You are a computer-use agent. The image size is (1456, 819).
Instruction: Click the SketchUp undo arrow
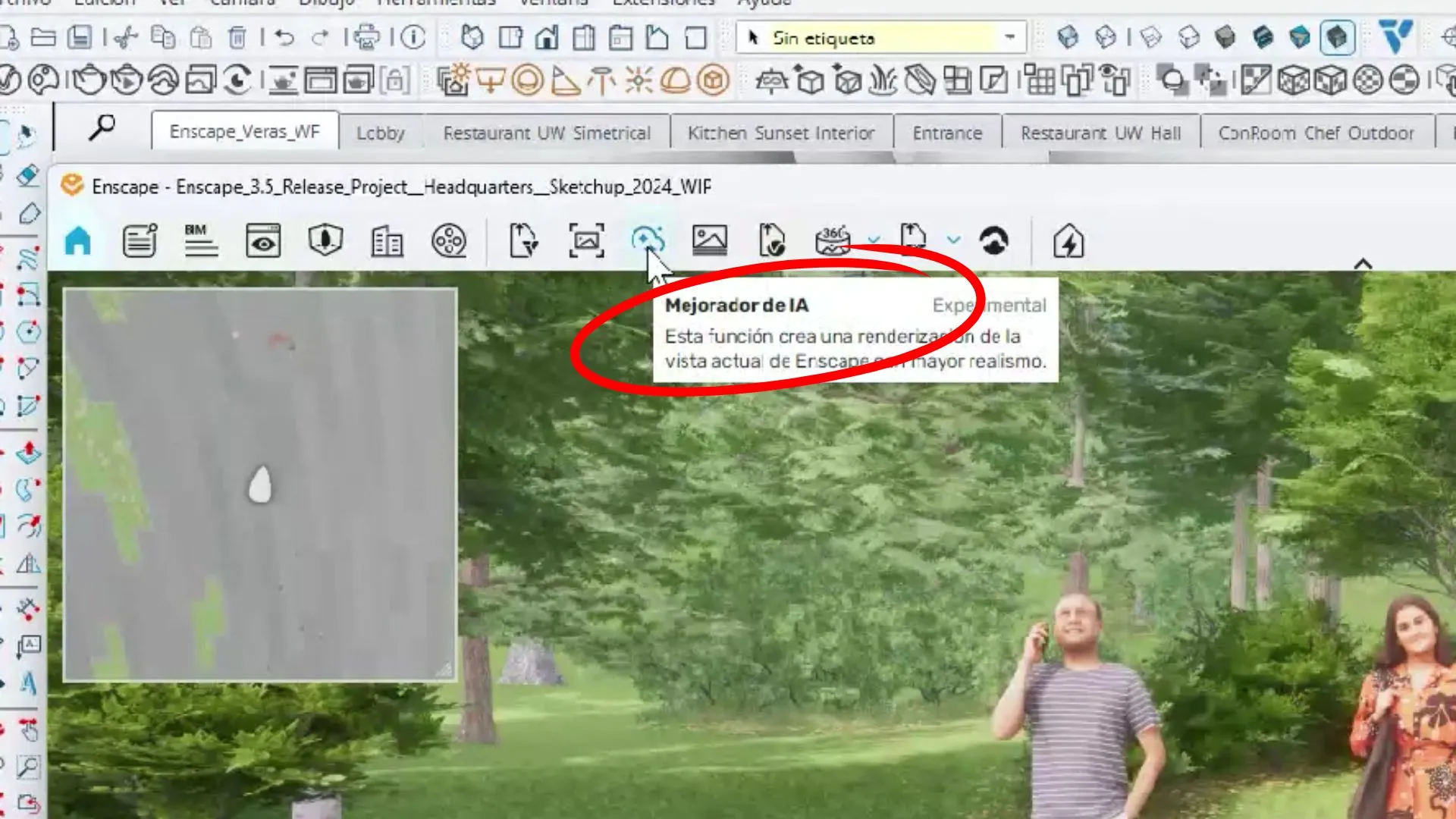284,37
